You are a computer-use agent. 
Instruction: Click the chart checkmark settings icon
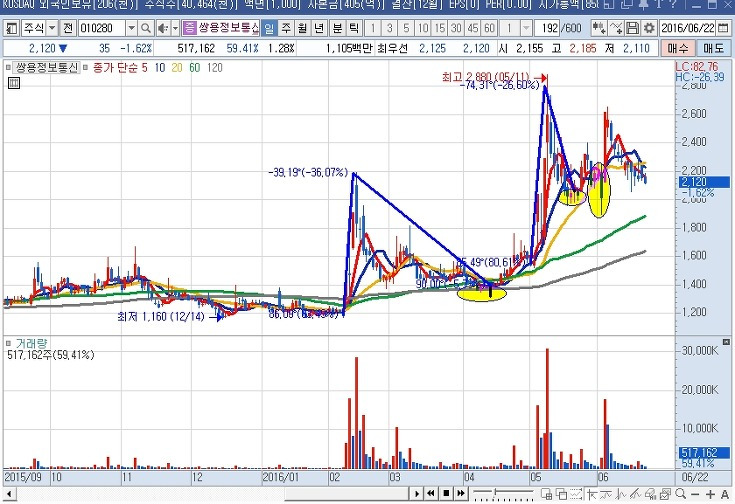[665, 494]
